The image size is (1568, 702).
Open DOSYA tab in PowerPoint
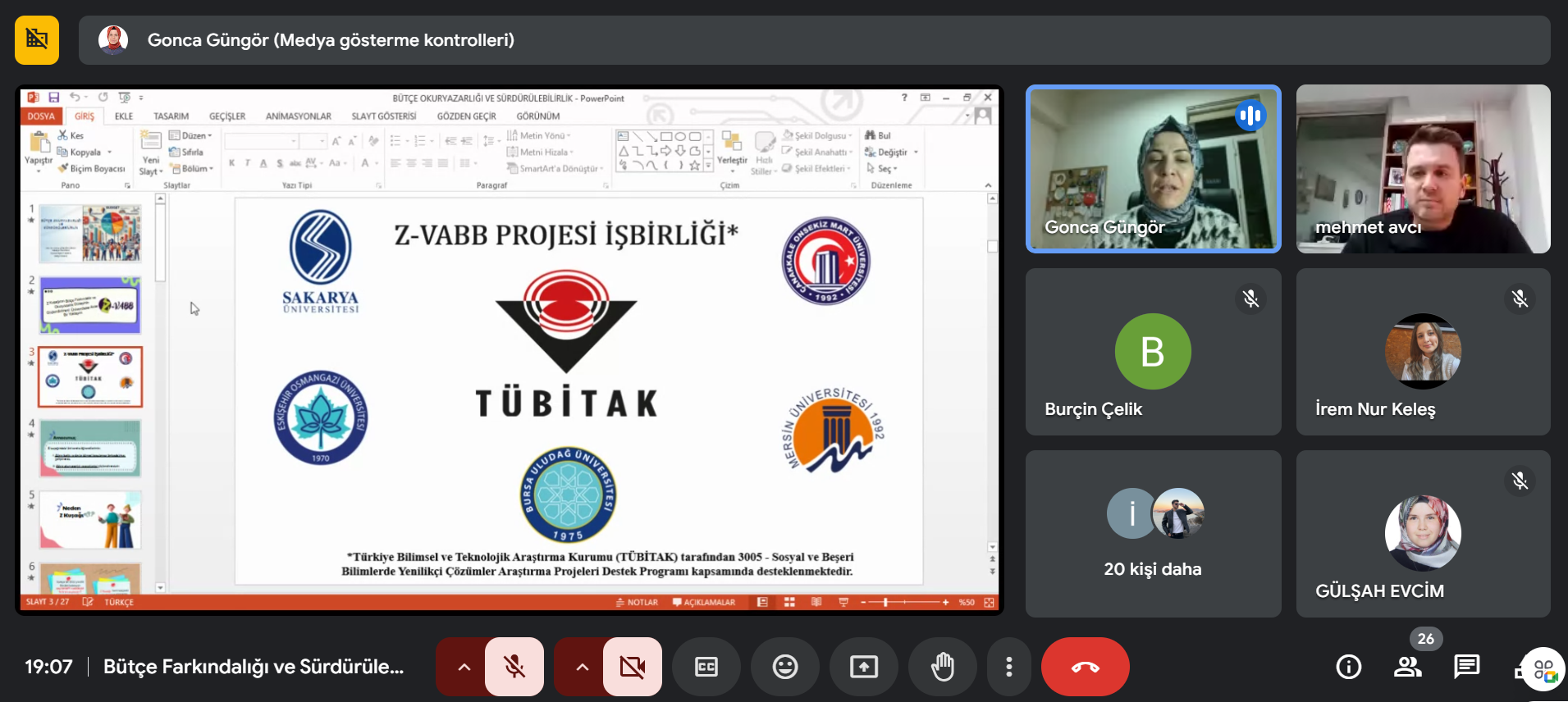coord(41,116)
